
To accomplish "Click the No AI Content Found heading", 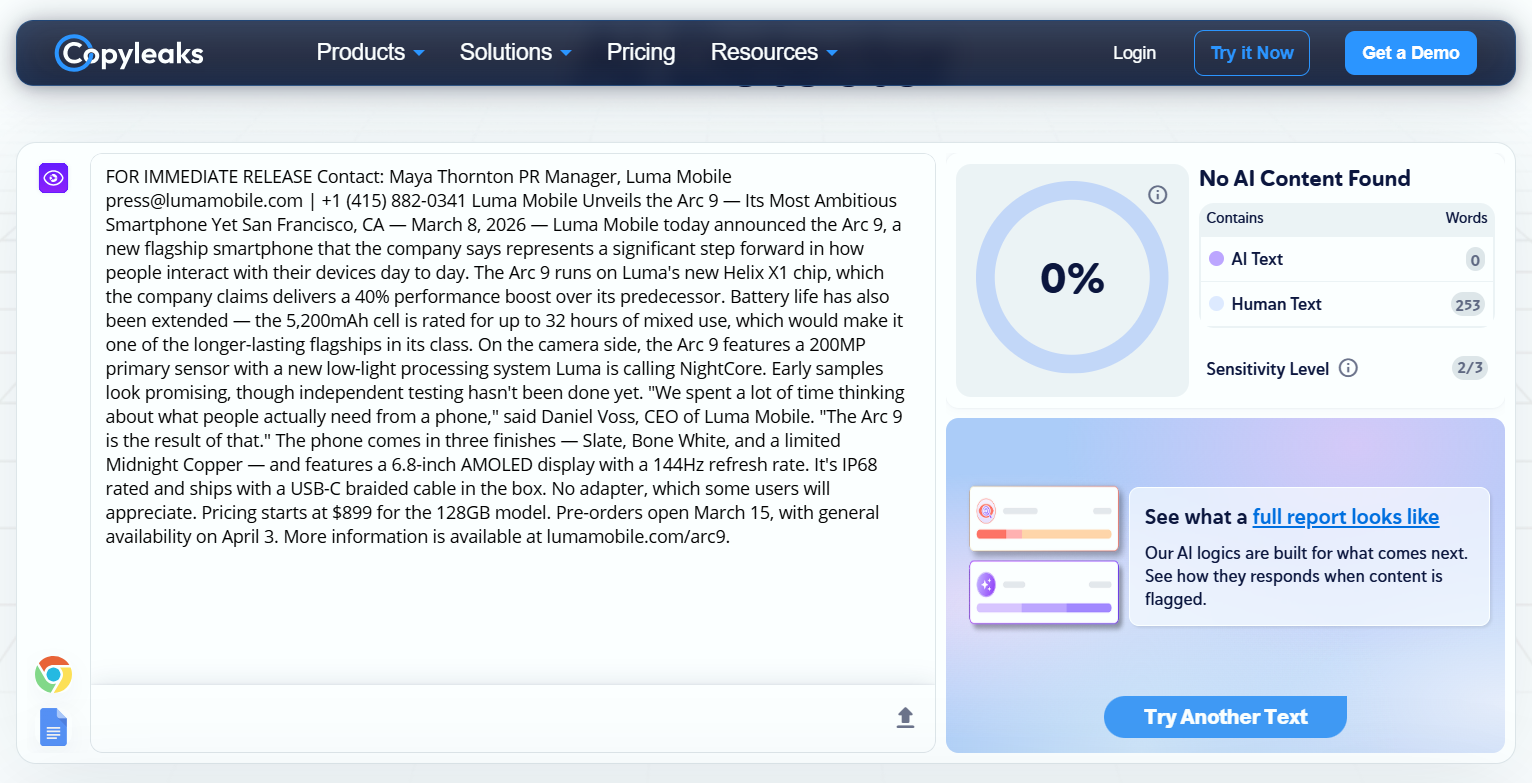I will click(1305, 178).
